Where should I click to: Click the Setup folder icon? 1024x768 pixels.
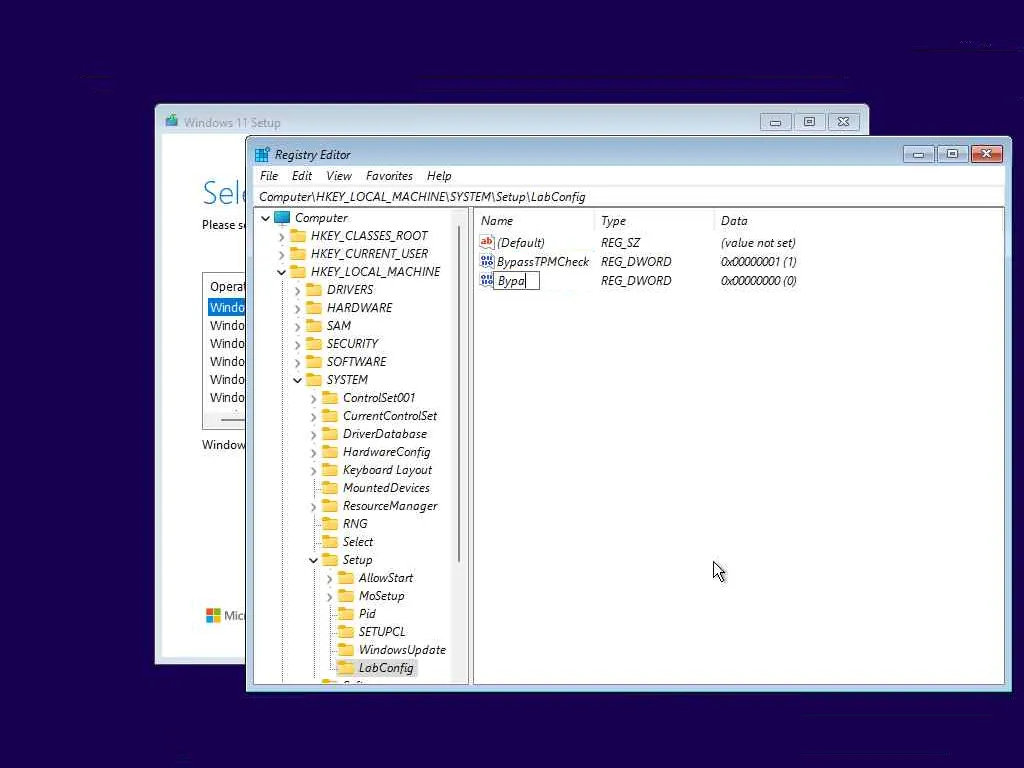tap(330, 560)
